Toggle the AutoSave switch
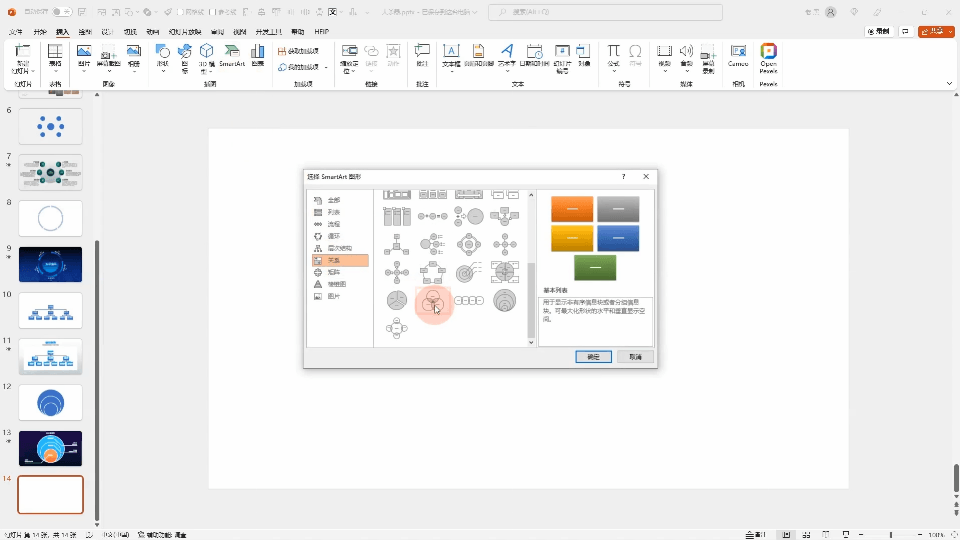 point(61,12)
